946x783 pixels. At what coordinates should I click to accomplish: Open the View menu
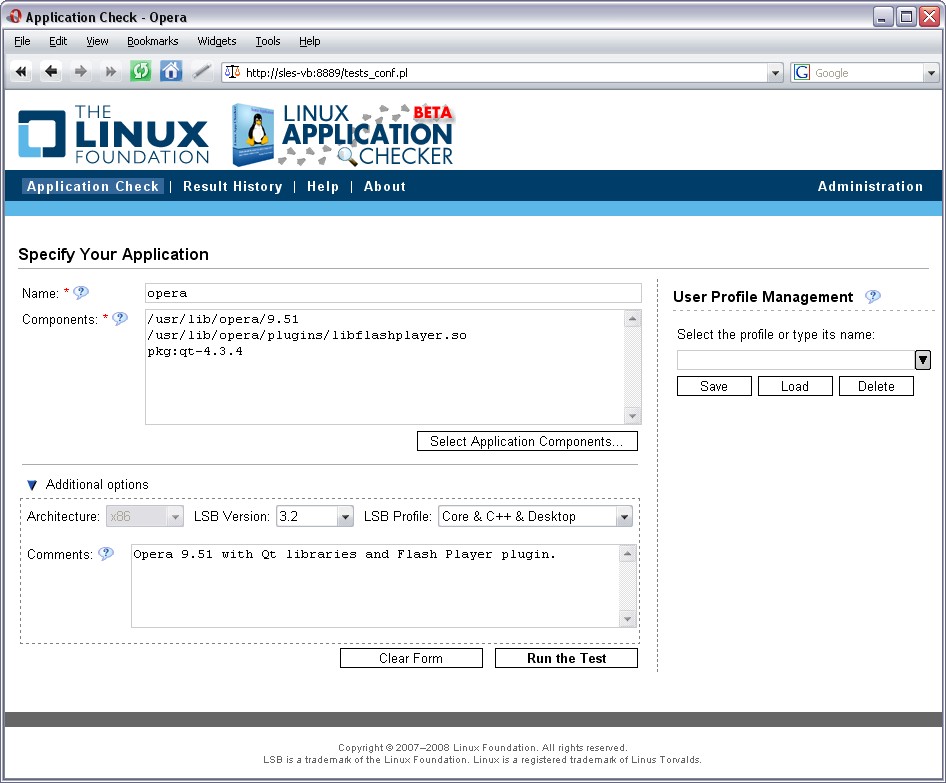pyautogui.click(x=97, y=41)
